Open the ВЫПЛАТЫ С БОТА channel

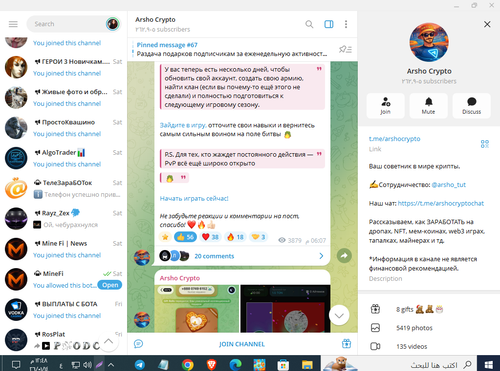tap(63, 310)
